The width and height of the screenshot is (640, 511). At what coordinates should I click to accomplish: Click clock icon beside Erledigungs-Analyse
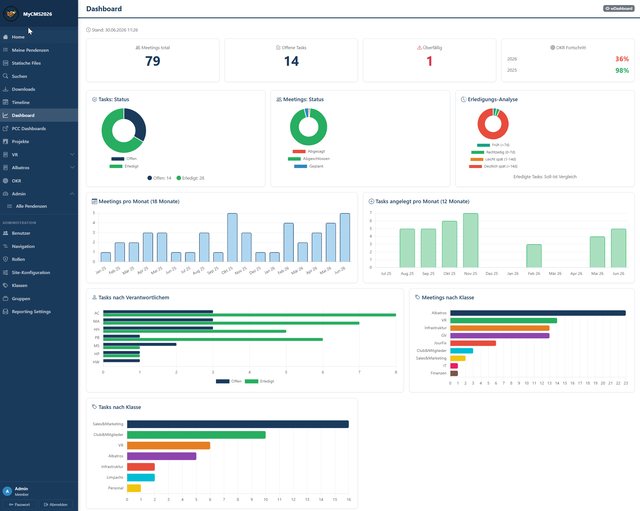click(463, 99)
